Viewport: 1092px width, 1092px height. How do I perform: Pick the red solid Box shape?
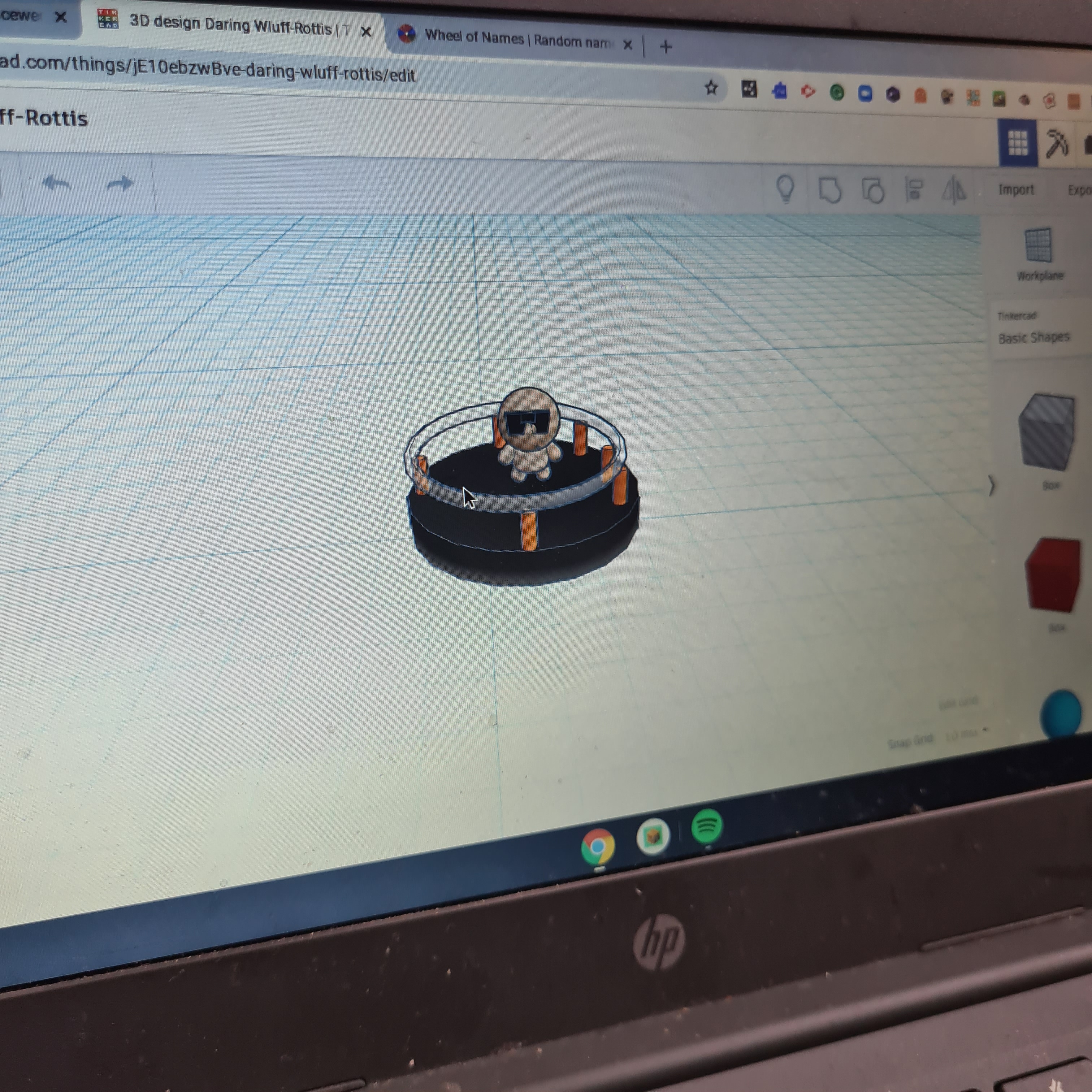click(1053, 575)
